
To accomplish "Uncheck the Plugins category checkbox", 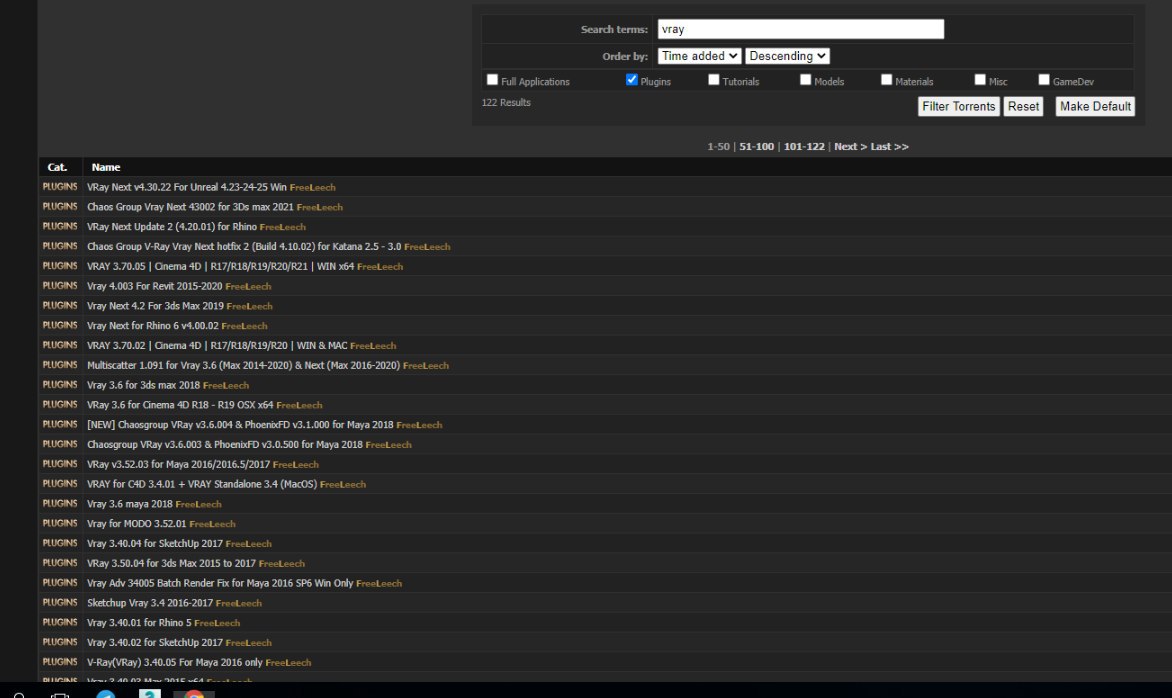I will (x=632, y=79).
